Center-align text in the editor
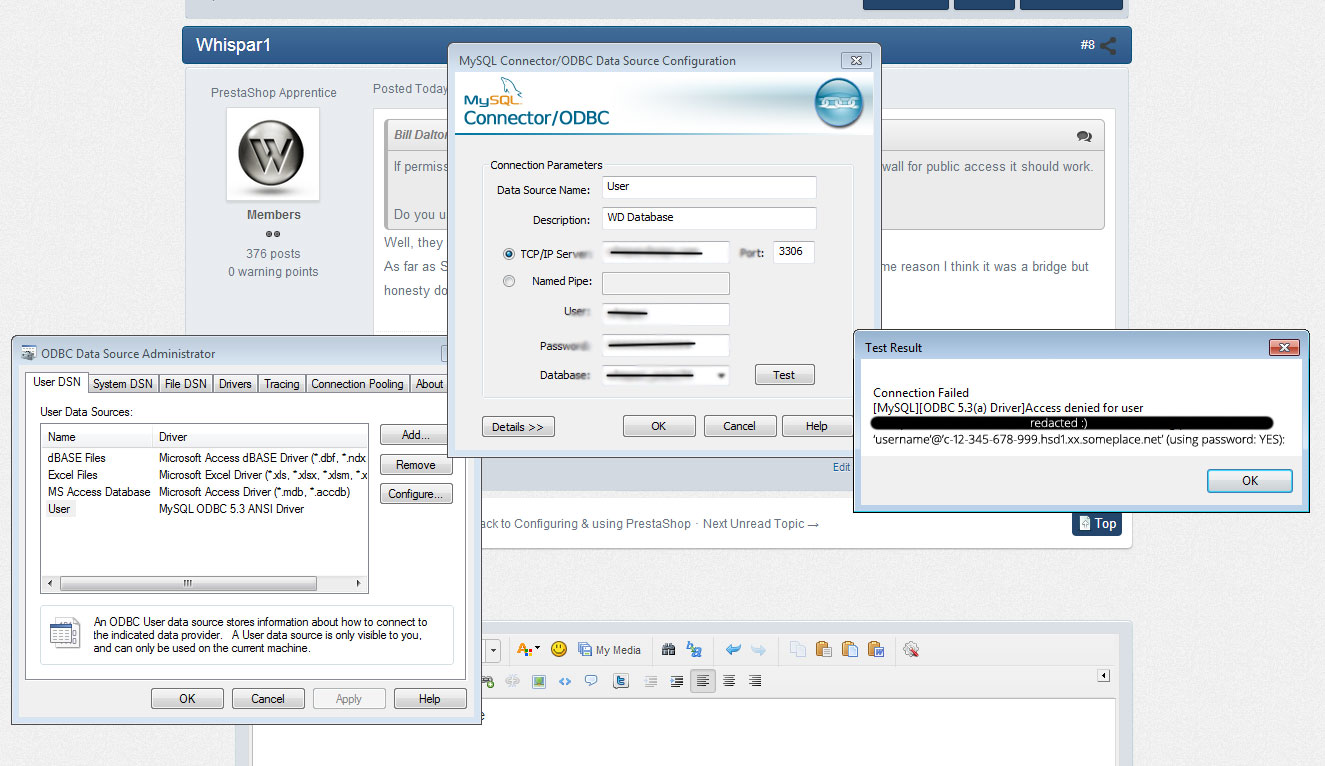Image resolution: width=1325 pixels, height=766 pixels. click(729, 681)
